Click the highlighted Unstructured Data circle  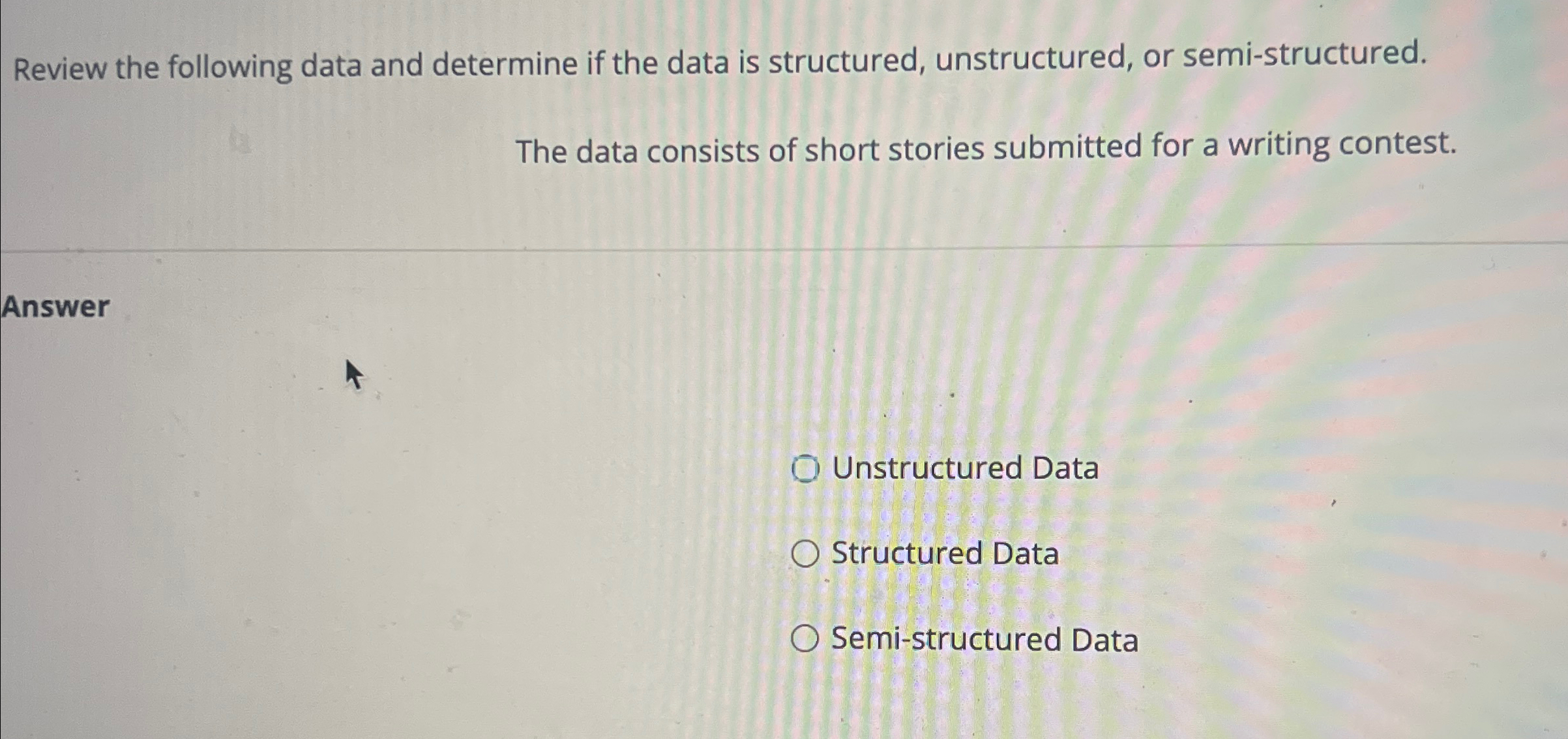pyautogui.click(x=807, y=468)
